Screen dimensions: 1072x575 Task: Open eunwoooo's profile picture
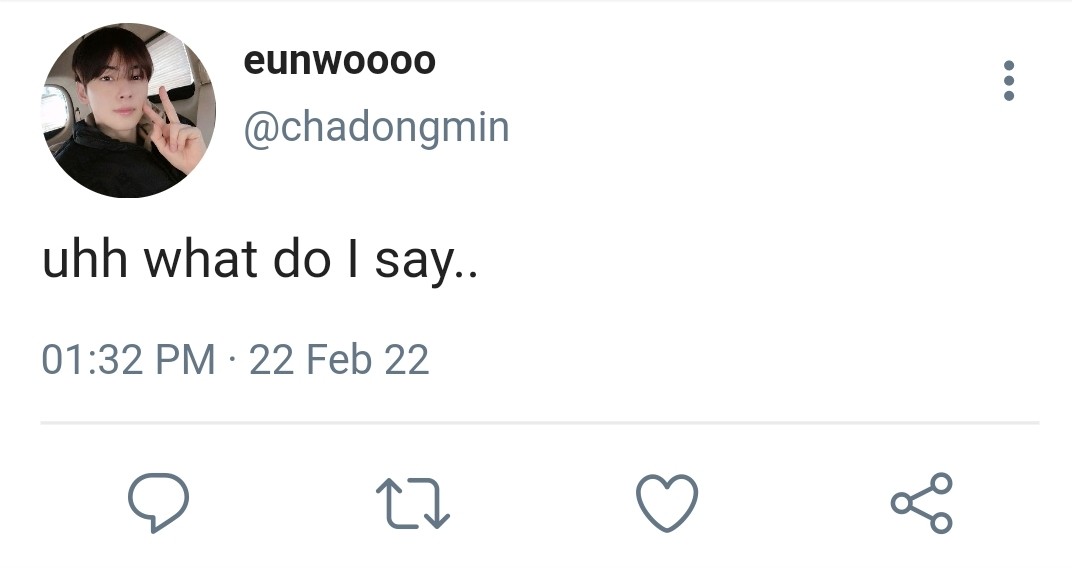point(128,110)
